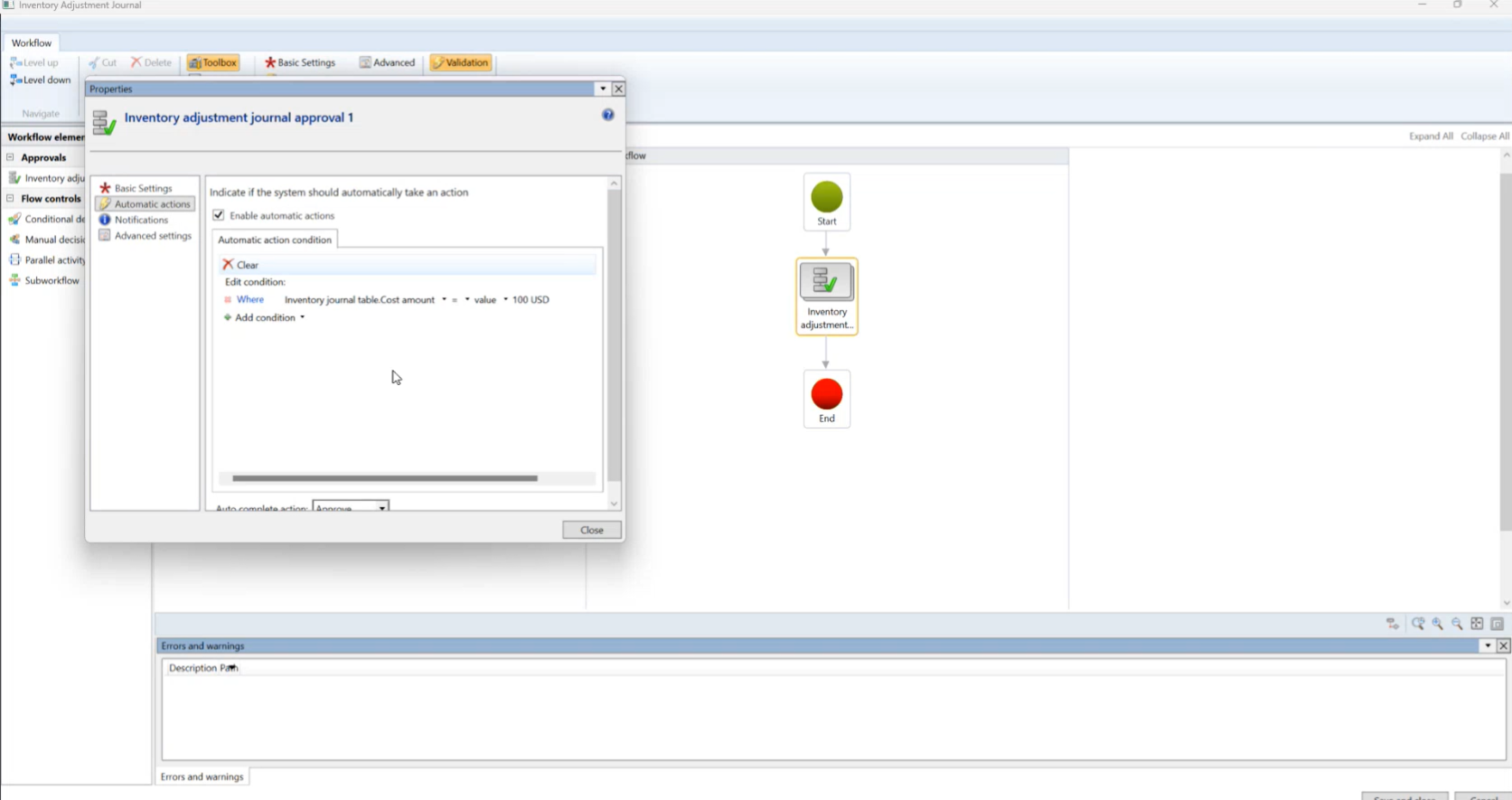Open the value type dropdown
The image size is (1512, 800).
(x=505, y=299)
